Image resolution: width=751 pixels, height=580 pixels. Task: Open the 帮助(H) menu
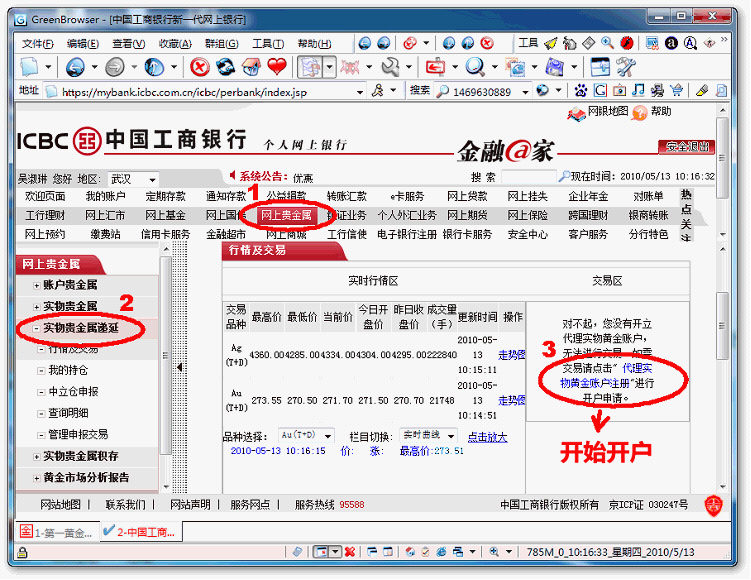pyautogui.click(x=315, y=44)
